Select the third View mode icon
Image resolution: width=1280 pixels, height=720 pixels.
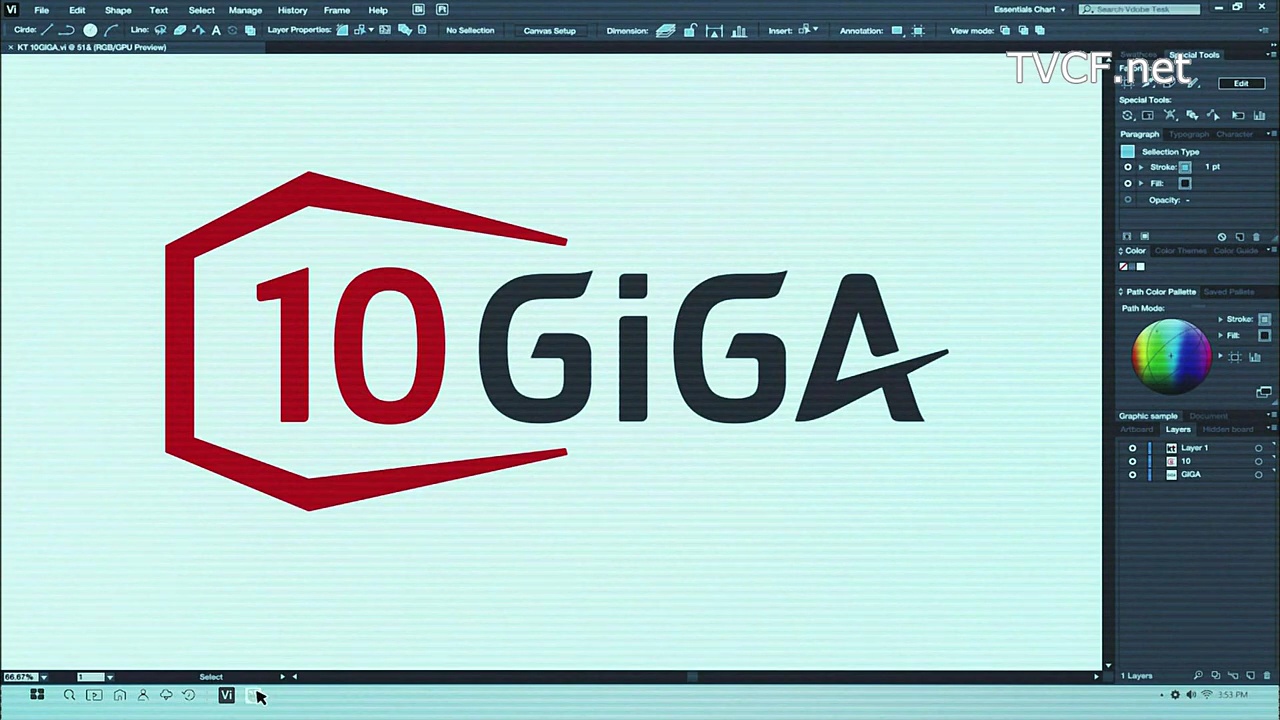(1039, 30)
